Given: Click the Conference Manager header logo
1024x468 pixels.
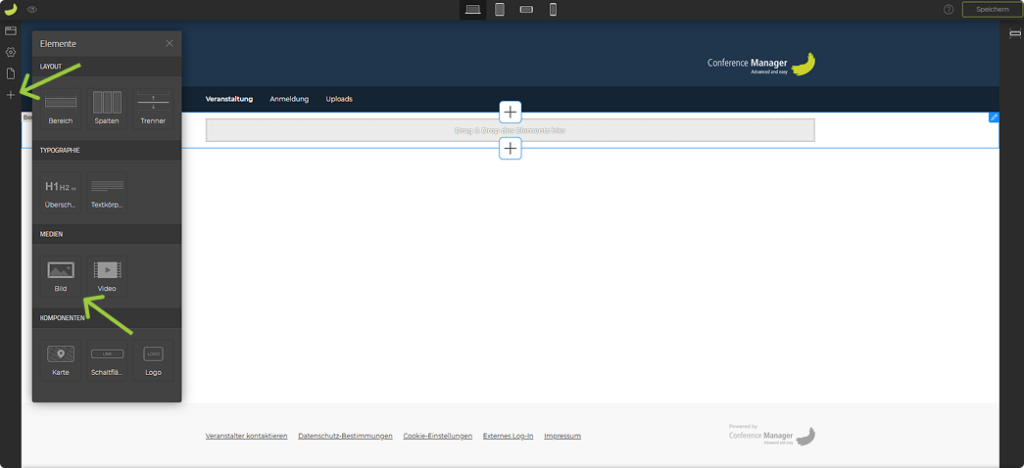Looking at the screenshot, I should click(x=761, y=64).
